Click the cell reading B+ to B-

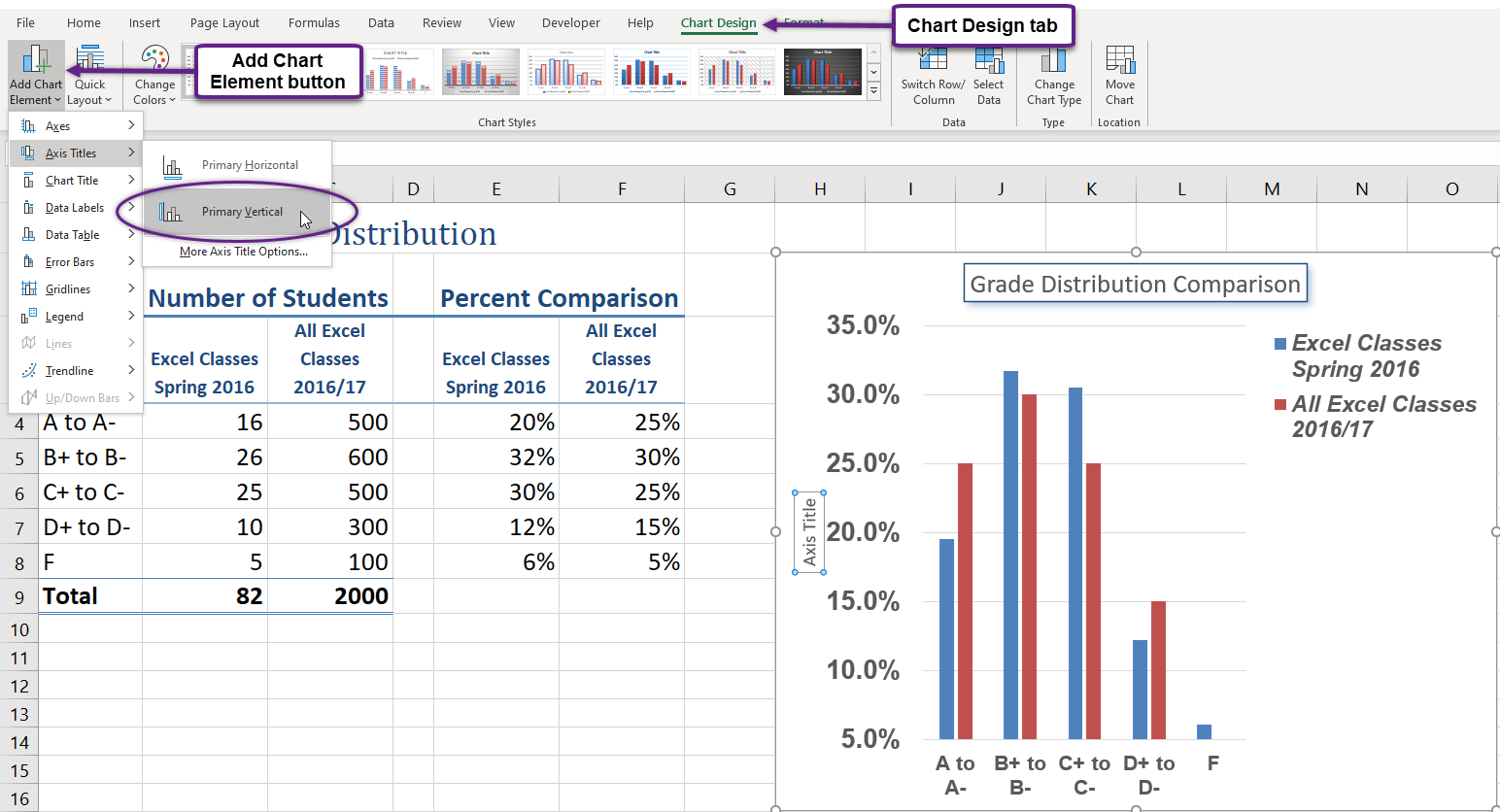click(x=90, y=457)
